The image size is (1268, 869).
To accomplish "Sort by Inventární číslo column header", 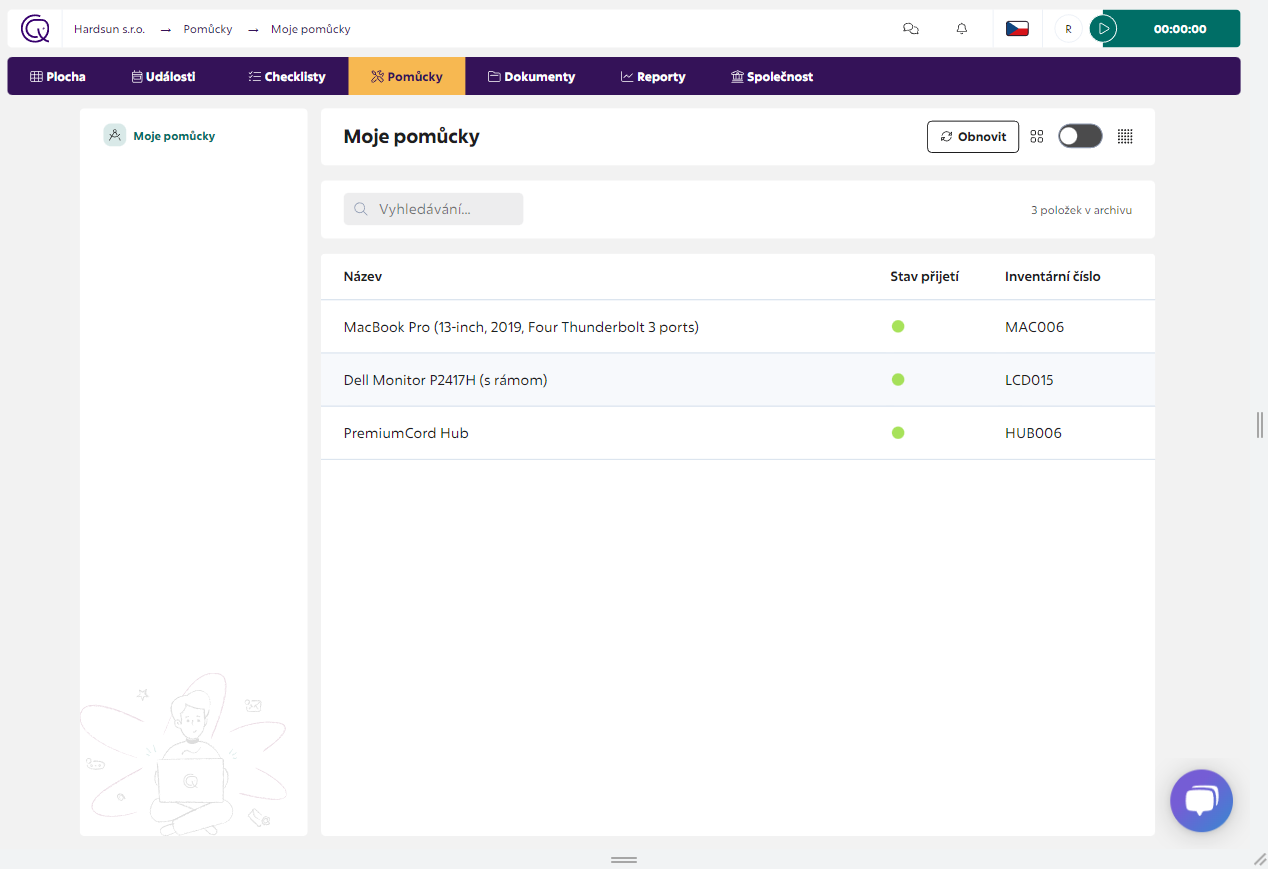I will (x=1053, y=276).
